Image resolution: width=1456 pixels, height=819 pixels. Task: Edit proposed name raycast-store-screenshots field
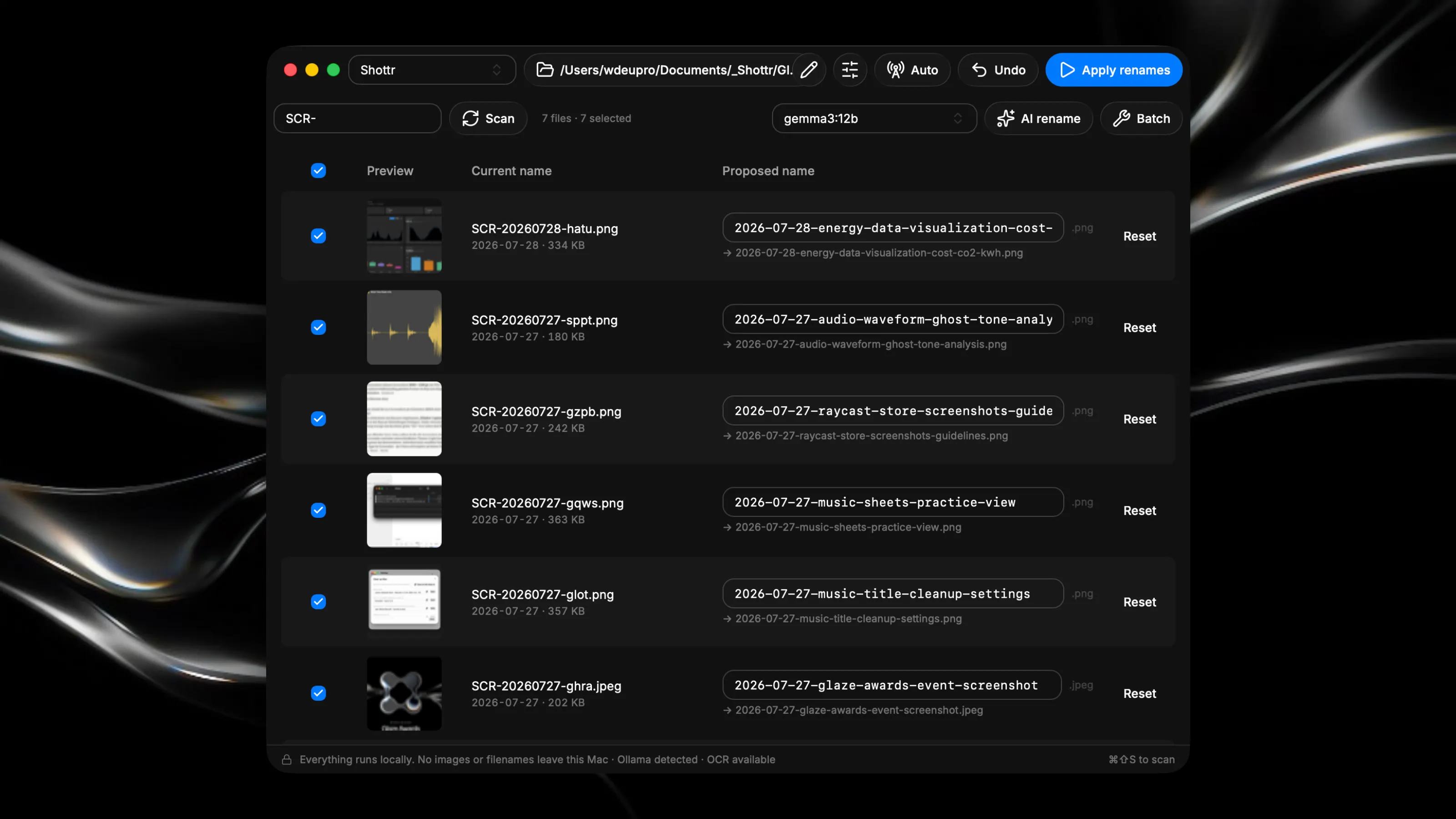(893, 411)
